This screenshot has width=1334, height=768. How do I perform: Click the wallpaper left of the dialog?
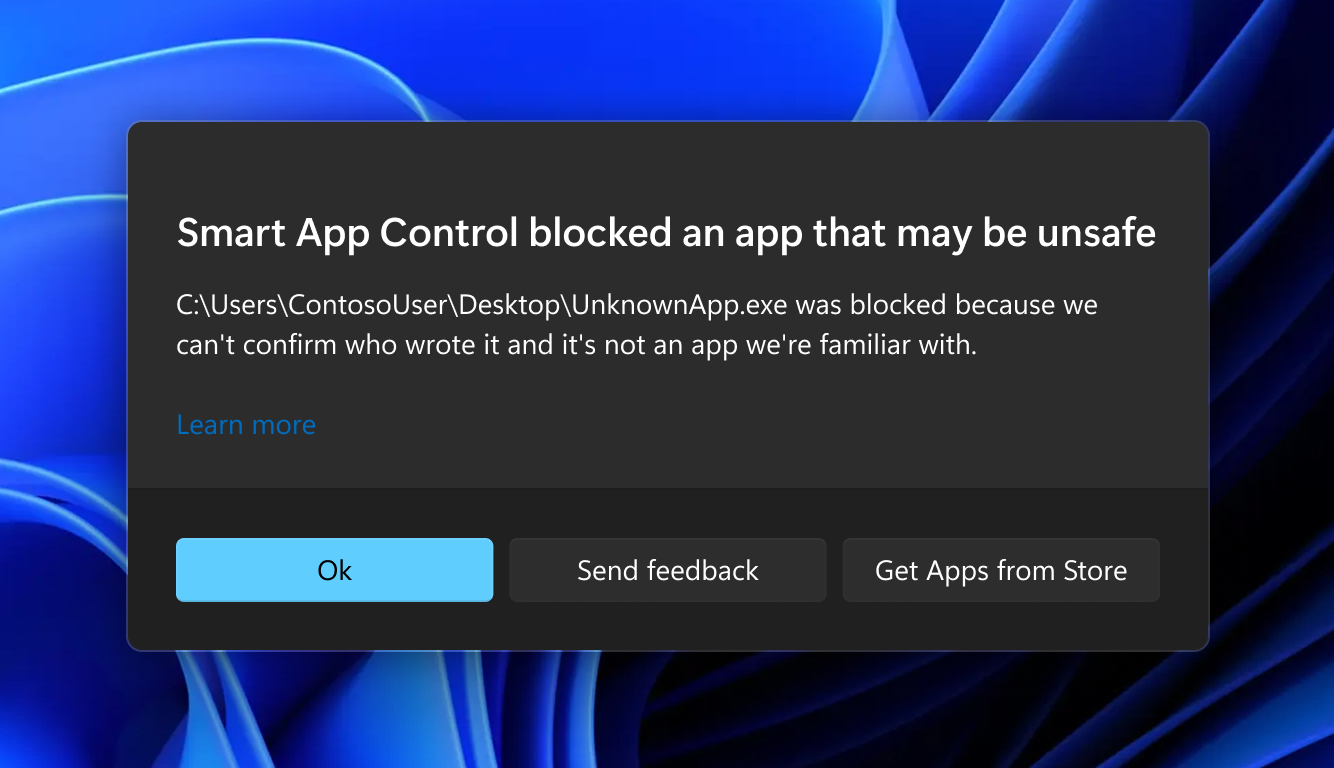tap(62, 384)
